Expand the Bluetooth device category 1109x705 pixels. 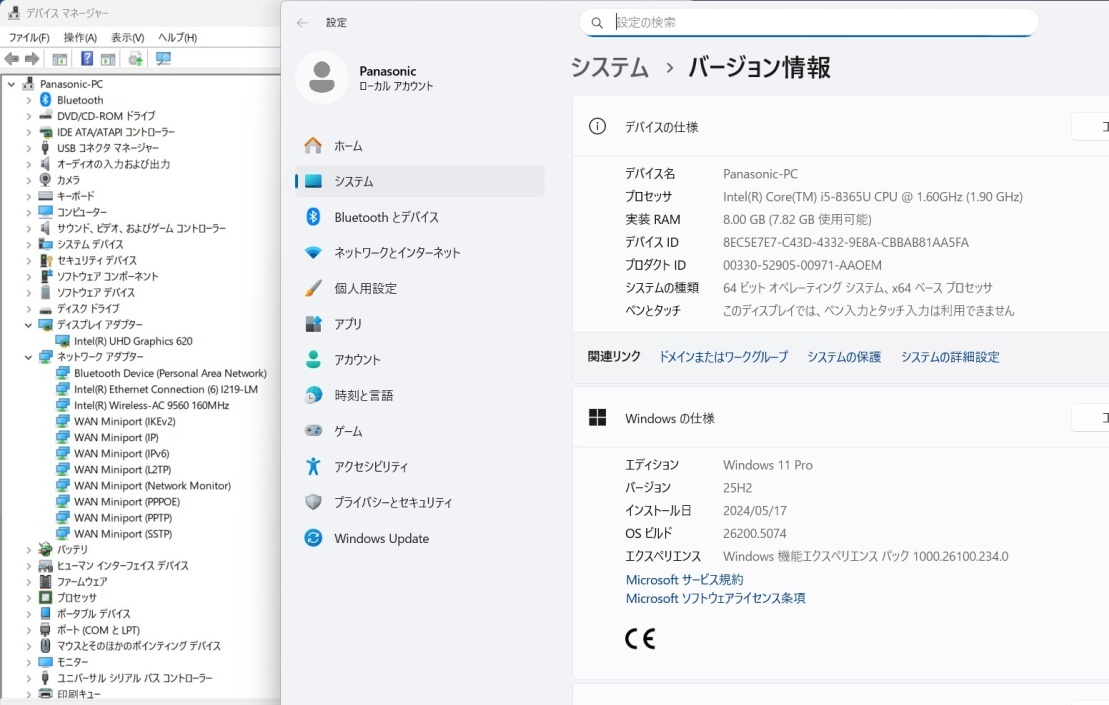(28, 100)
